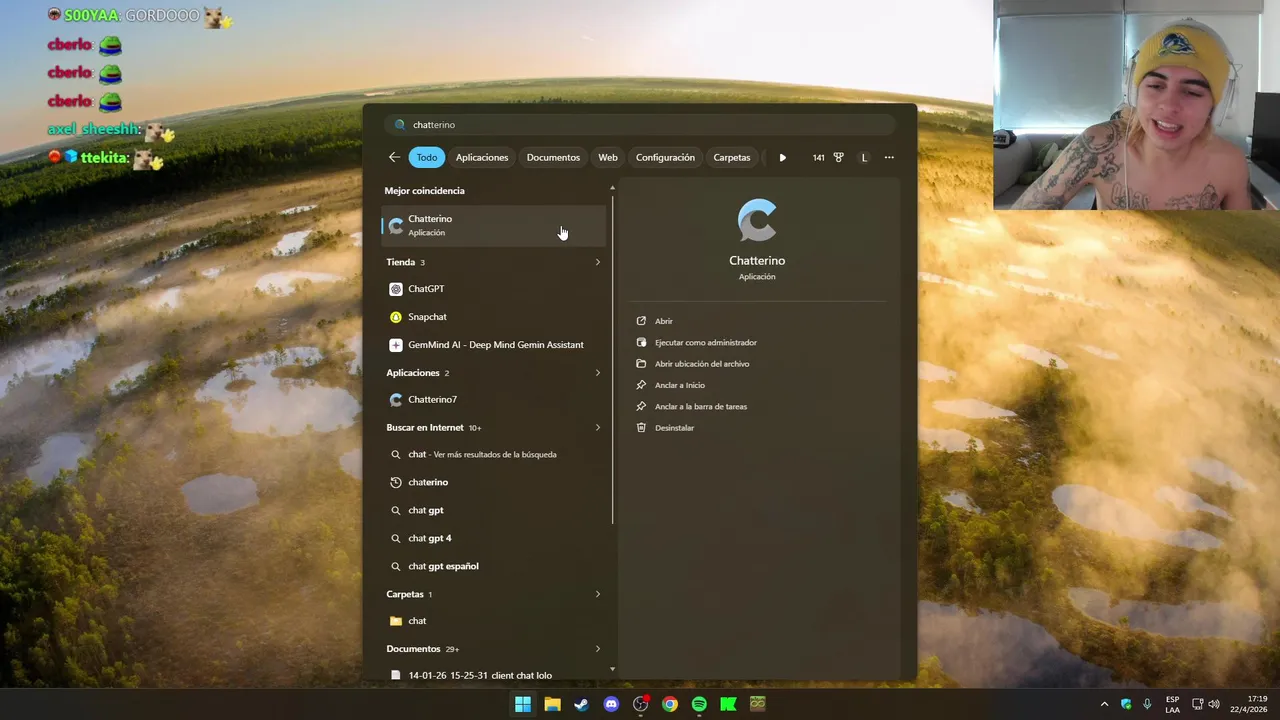This screenshot has height=720, width=1280.
Task: Switch to the Web filter tab
Action: (608, 157)
